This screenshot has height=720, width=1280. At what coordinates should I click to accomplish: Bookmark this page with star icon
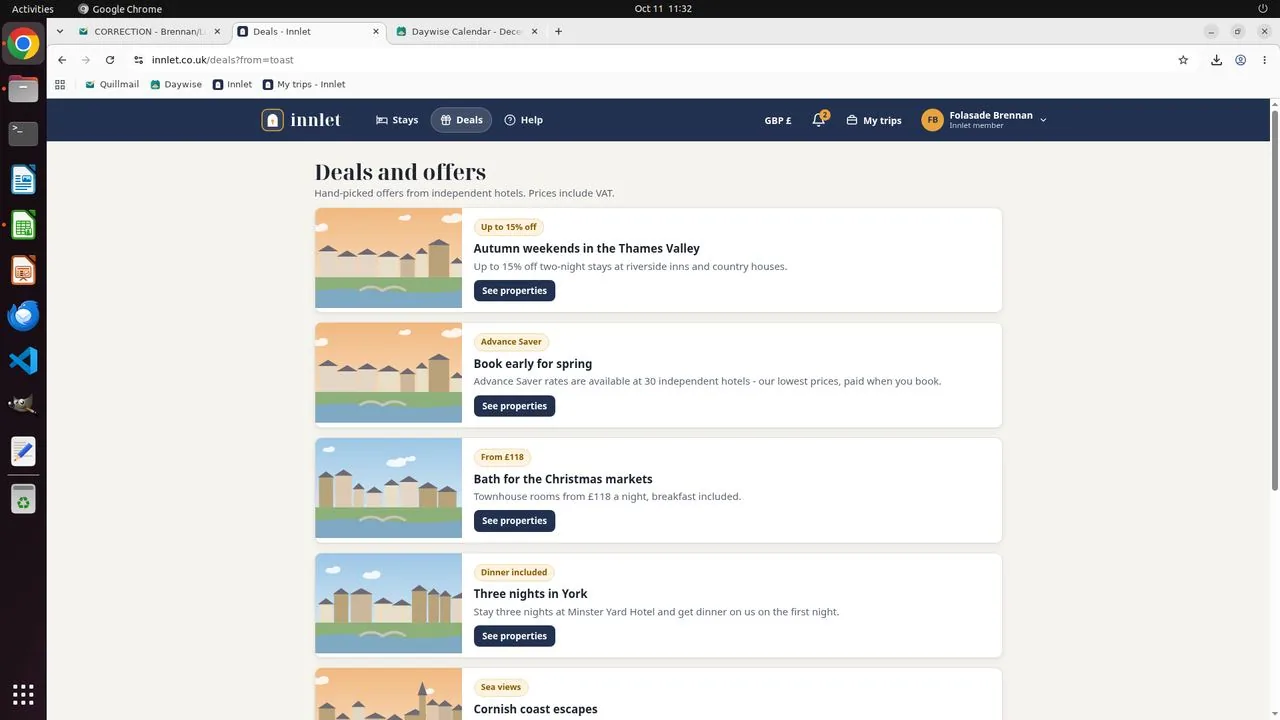point(1183,60)
